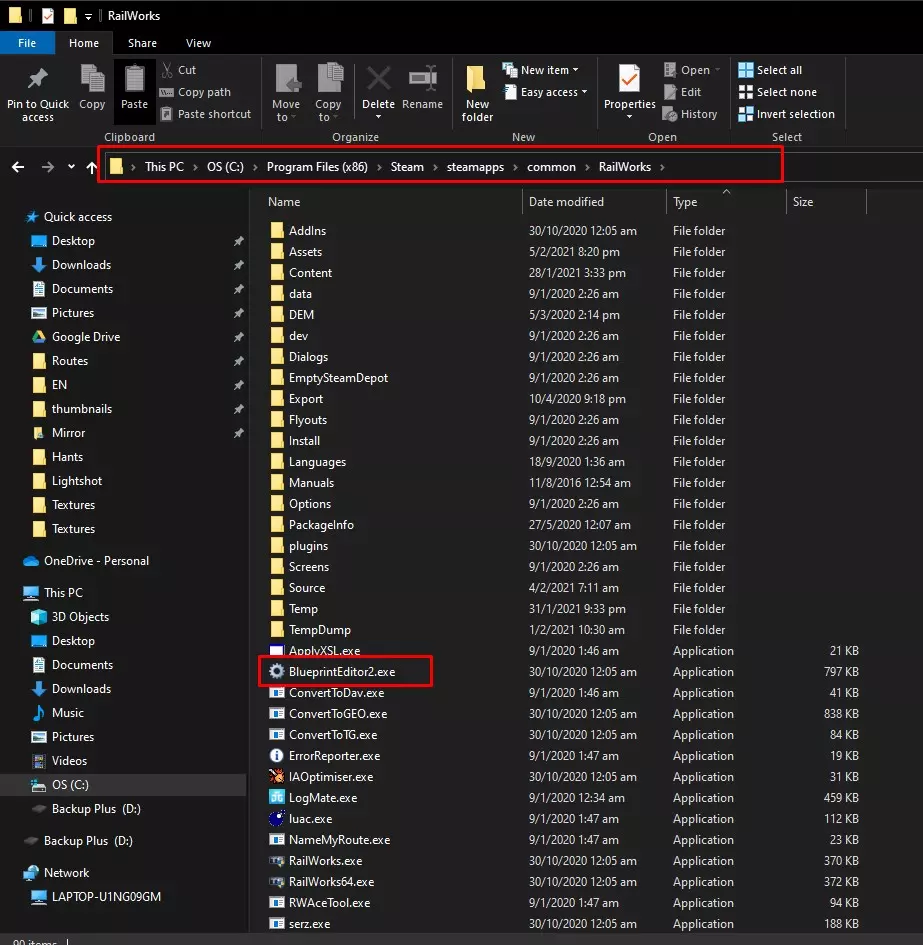Expand the Delete options arrow
This screenshot has width=923, height=945.
[379, 117]
